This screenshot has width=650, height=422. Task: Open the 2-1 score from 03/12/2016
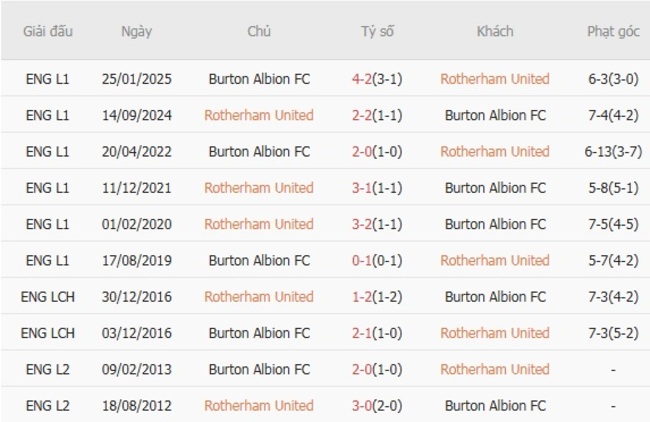pos(363,333)
